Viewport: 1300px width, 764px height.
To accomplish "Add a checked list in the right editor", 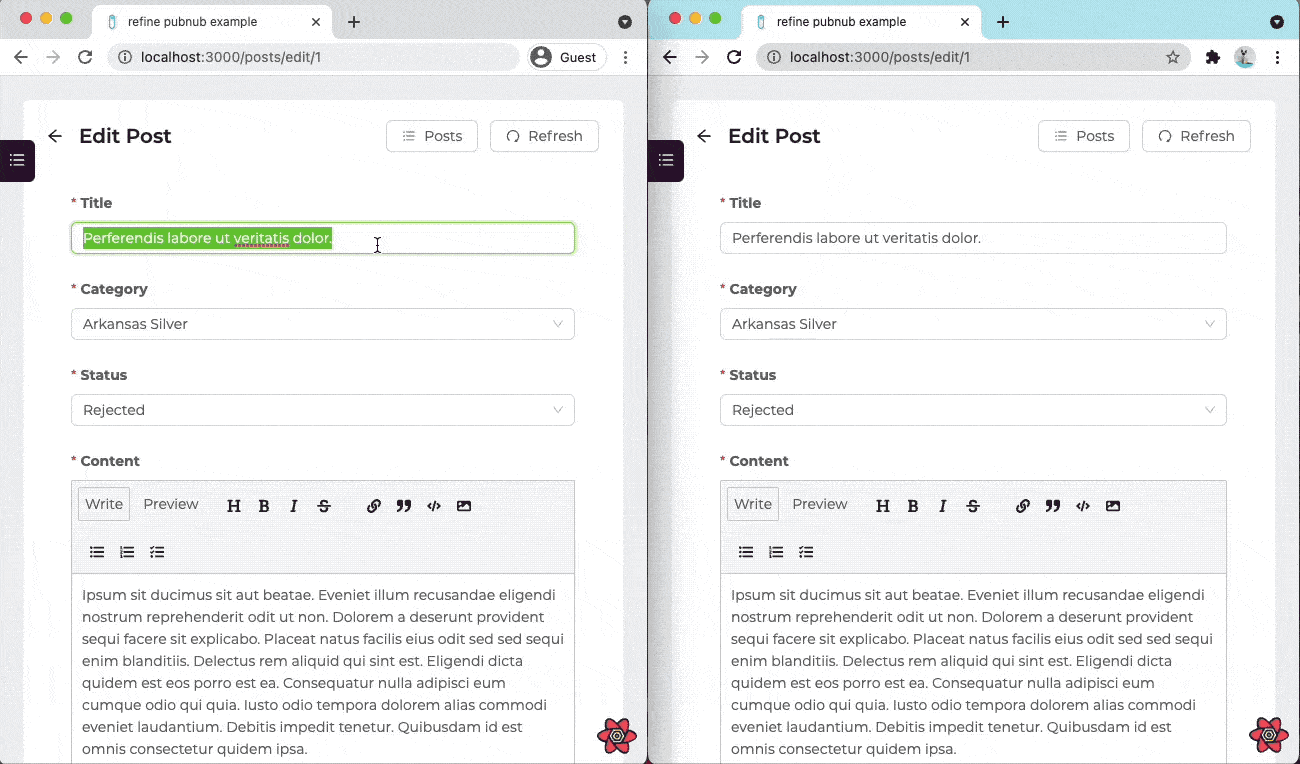I will coord(806,552).
